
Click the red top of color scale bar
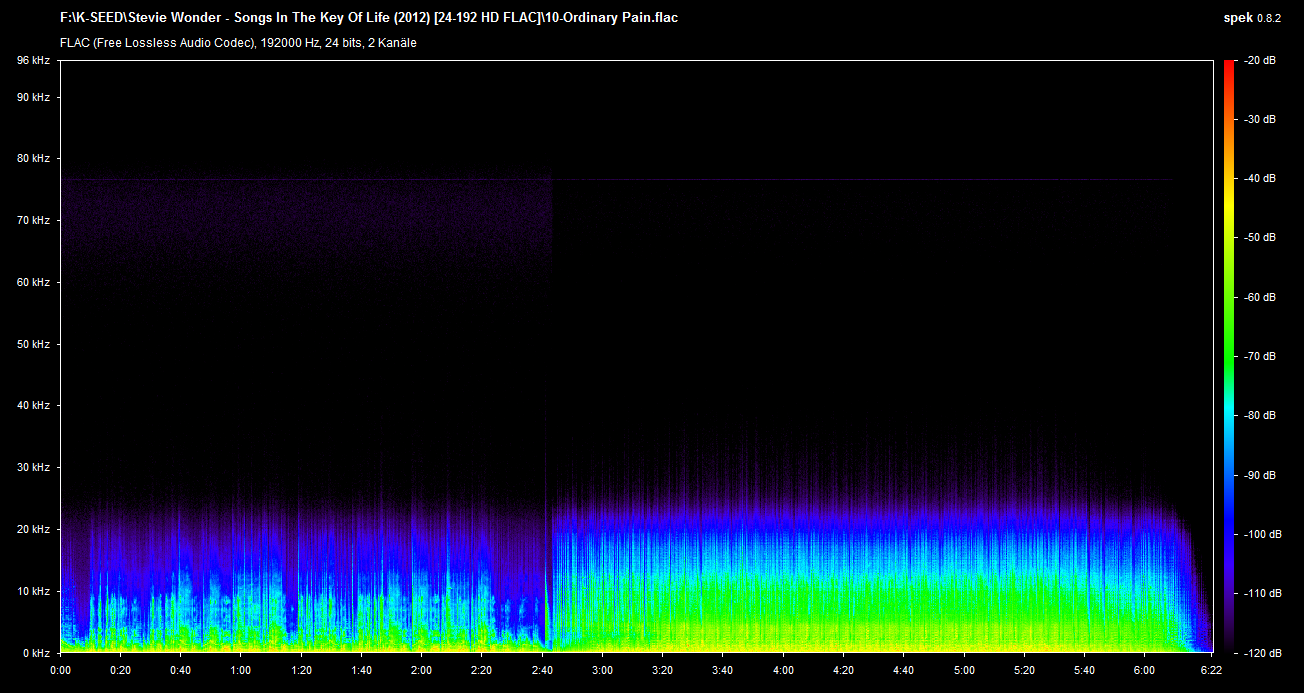pos(1229,66)
